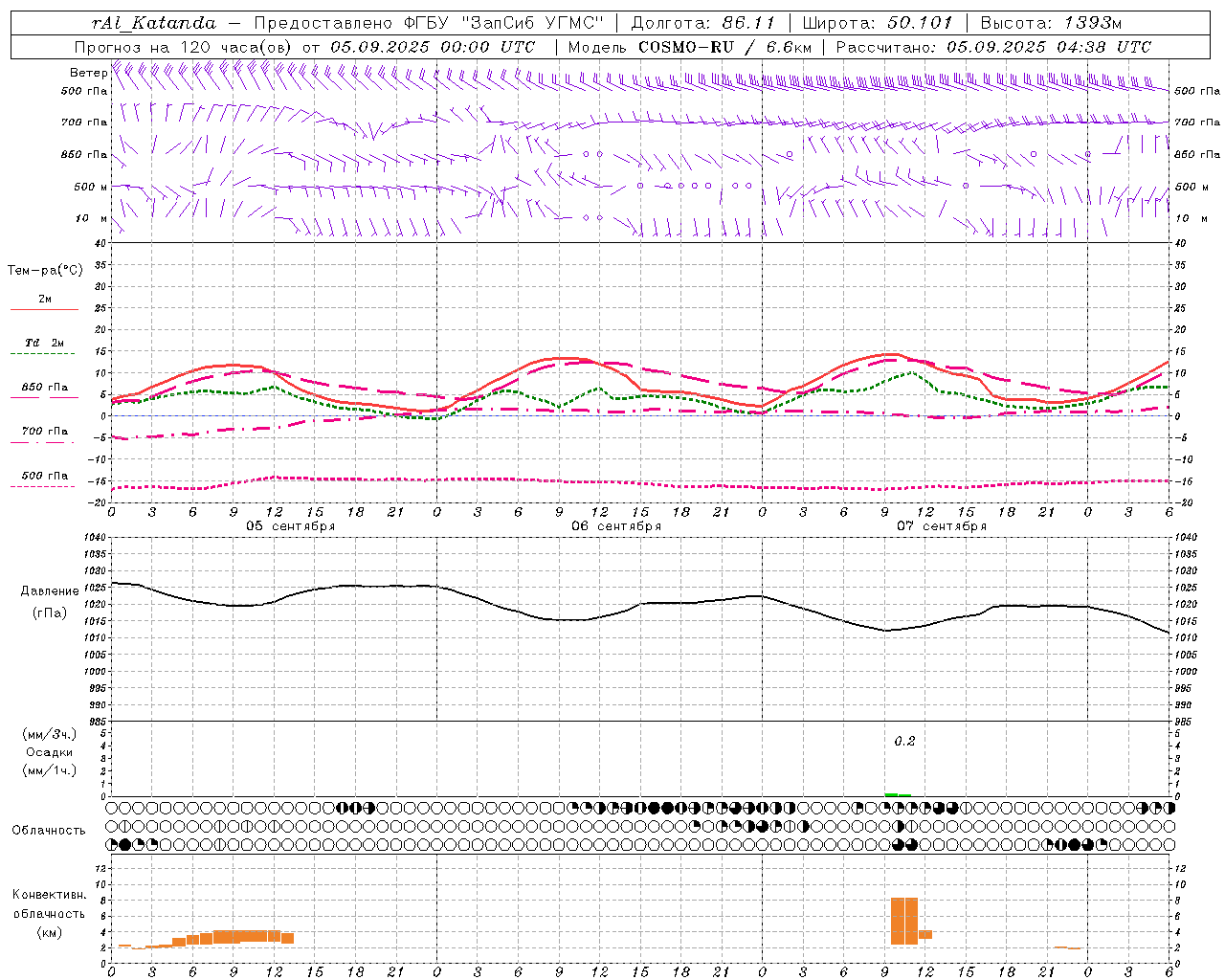Click the Модель COSMO-RU / 6.6км label
Screen dimensions: 1225x980
click(690, 47)
